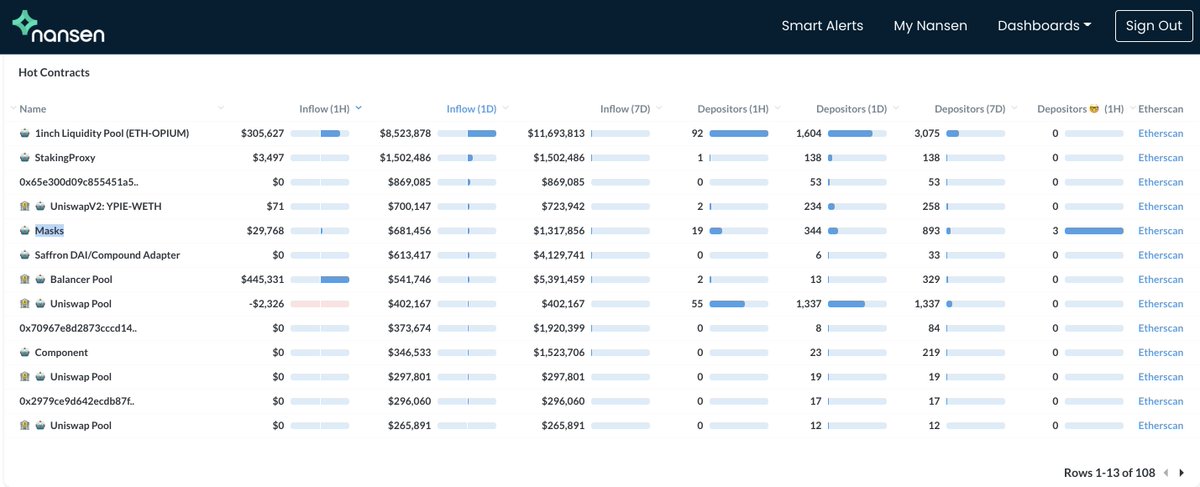Click smart money emoji in Depositors header
This screenshot has width=1200, height=487.
click(x=1095, y=108)
